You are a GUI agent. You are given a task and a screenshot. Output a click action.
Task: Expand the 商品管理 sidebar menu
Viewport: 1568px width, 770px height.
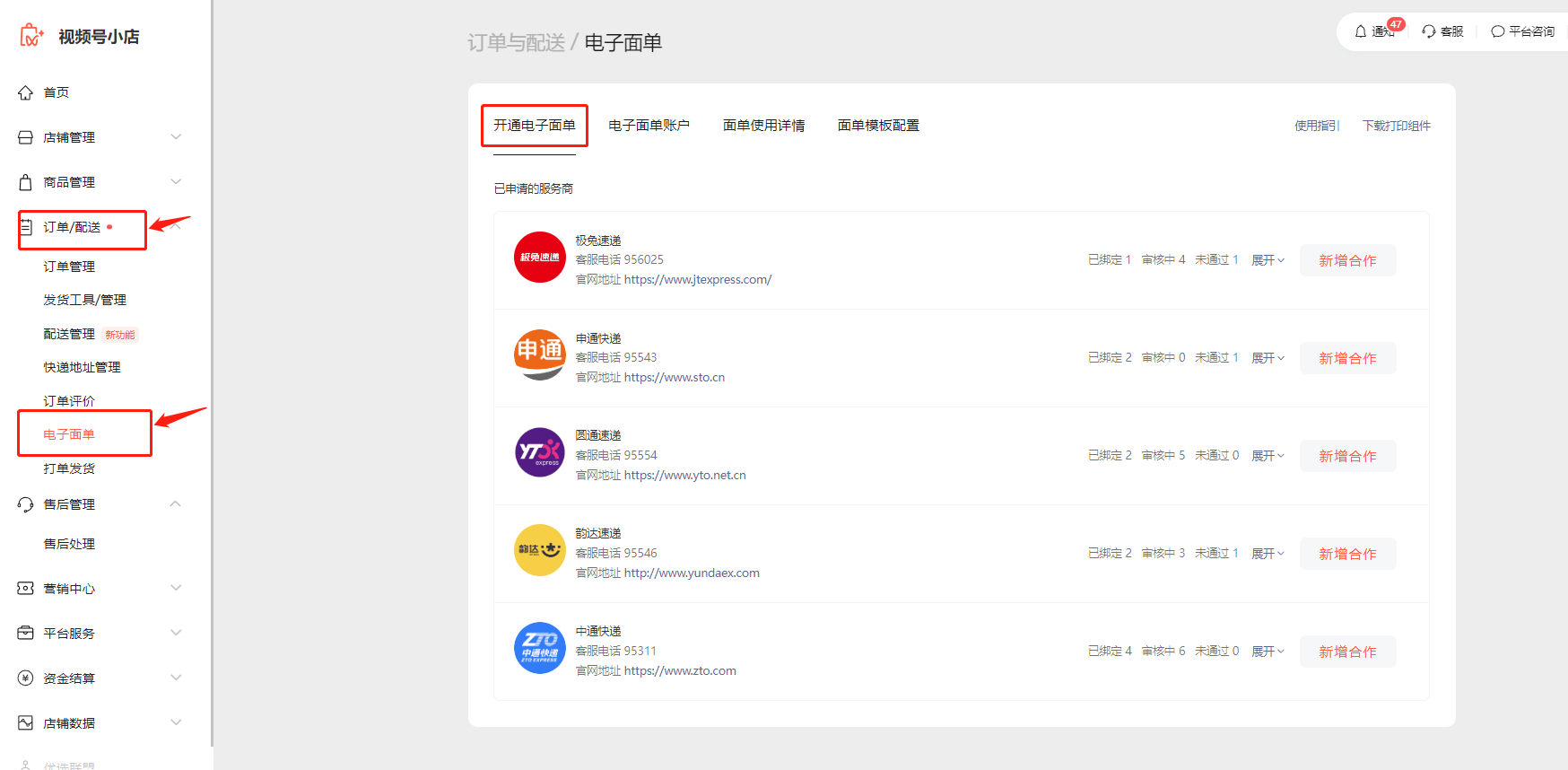point(176,182)
